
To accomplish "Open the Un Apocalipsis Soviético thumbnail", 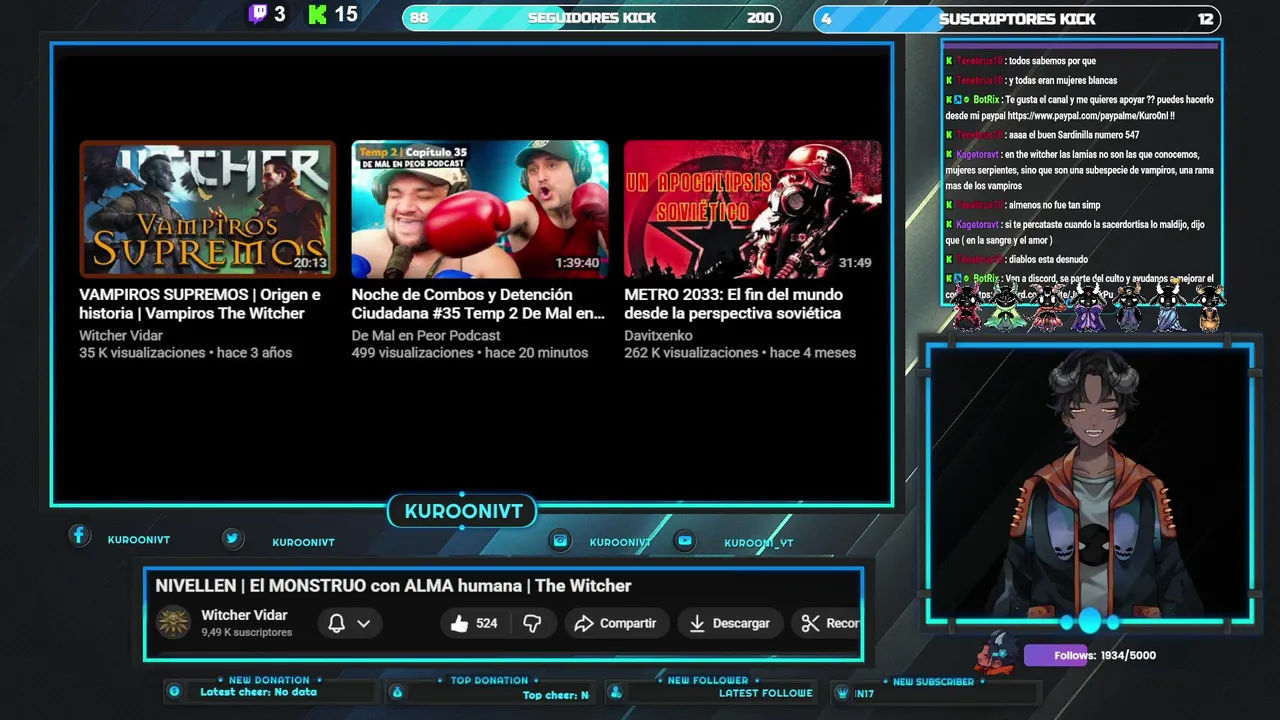I will click(753, 209).
